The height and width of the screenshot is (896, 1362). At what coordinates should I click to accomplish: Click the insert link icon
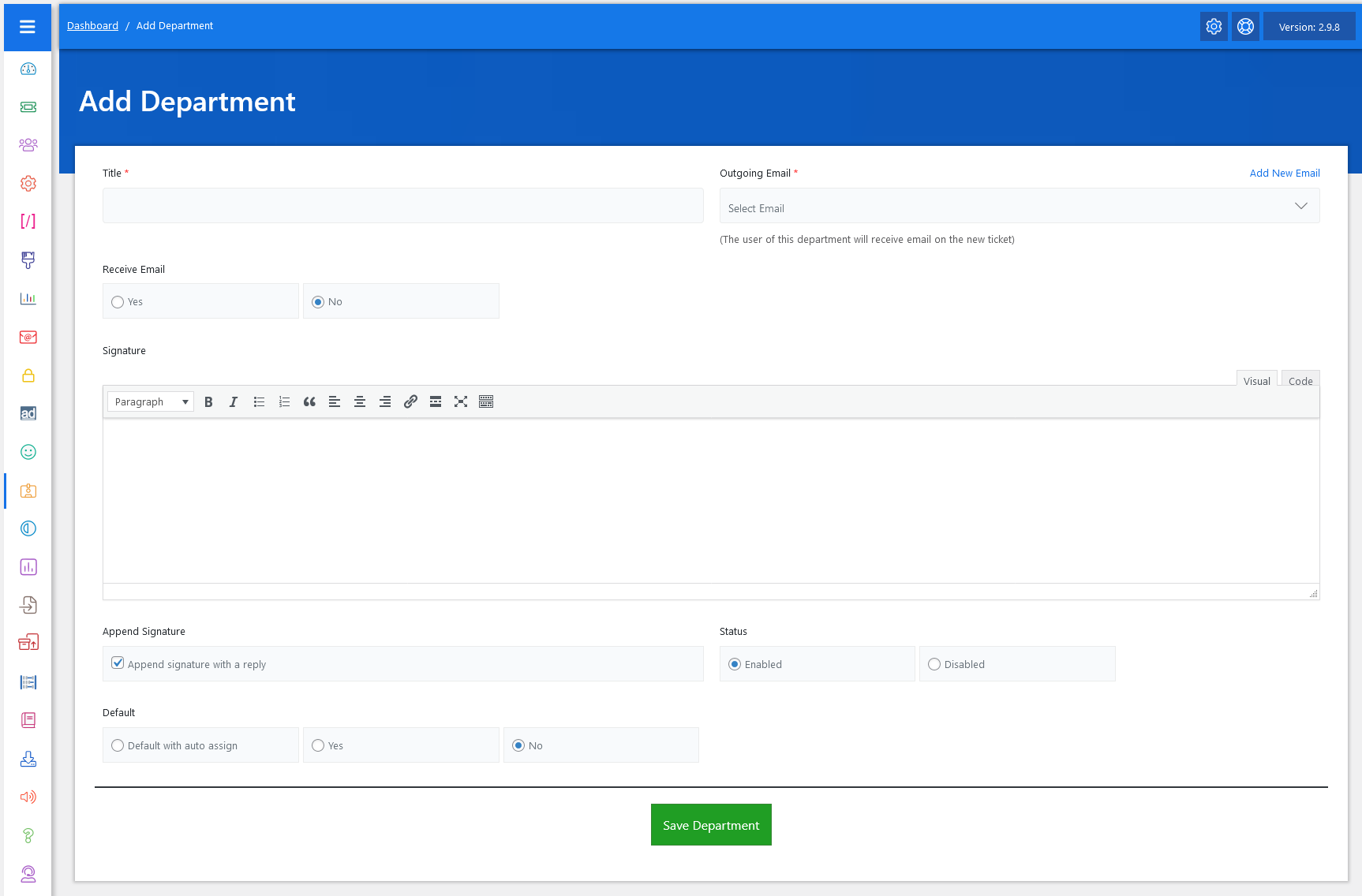click(x=410, y=402)
